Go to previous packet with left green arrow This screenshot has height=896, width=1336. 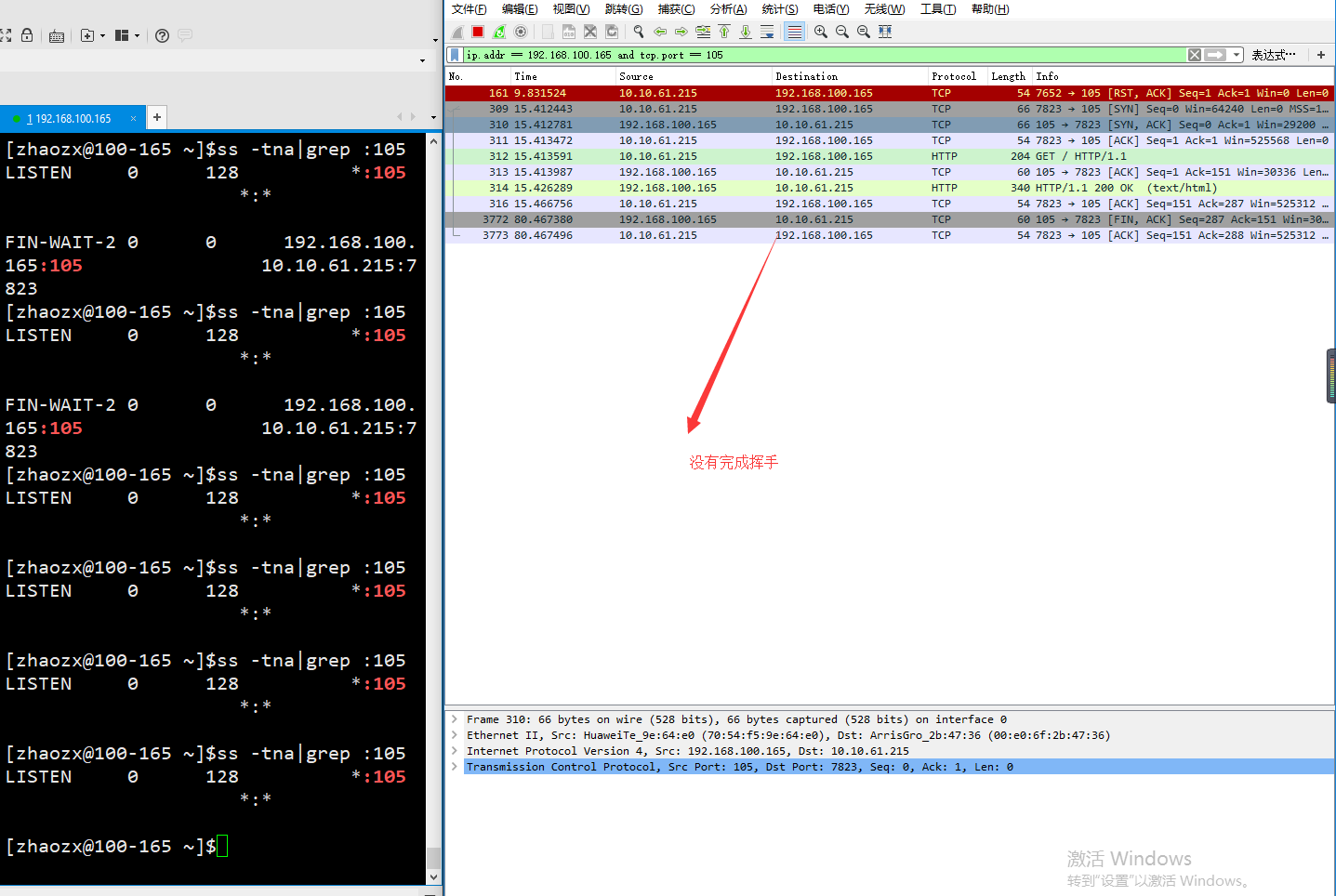pyautogui.click(x=660, y=32)
